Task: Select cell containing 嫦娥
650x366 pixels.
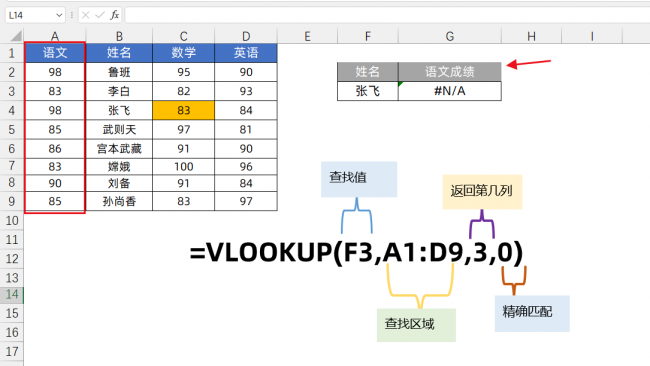Action: pyautogui.click(x=119, y=167)
